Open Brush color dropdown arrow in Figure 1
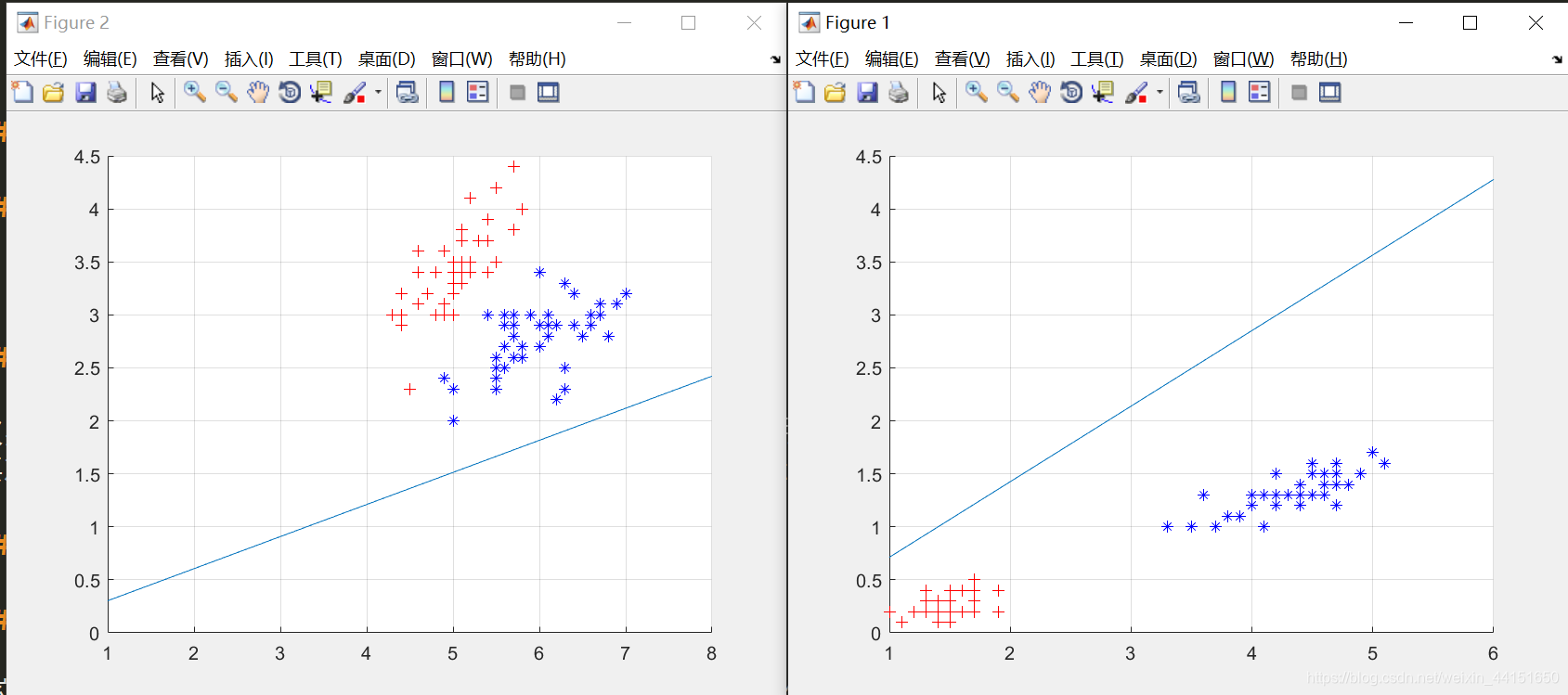1568x695 pixels. (1160, 92)
